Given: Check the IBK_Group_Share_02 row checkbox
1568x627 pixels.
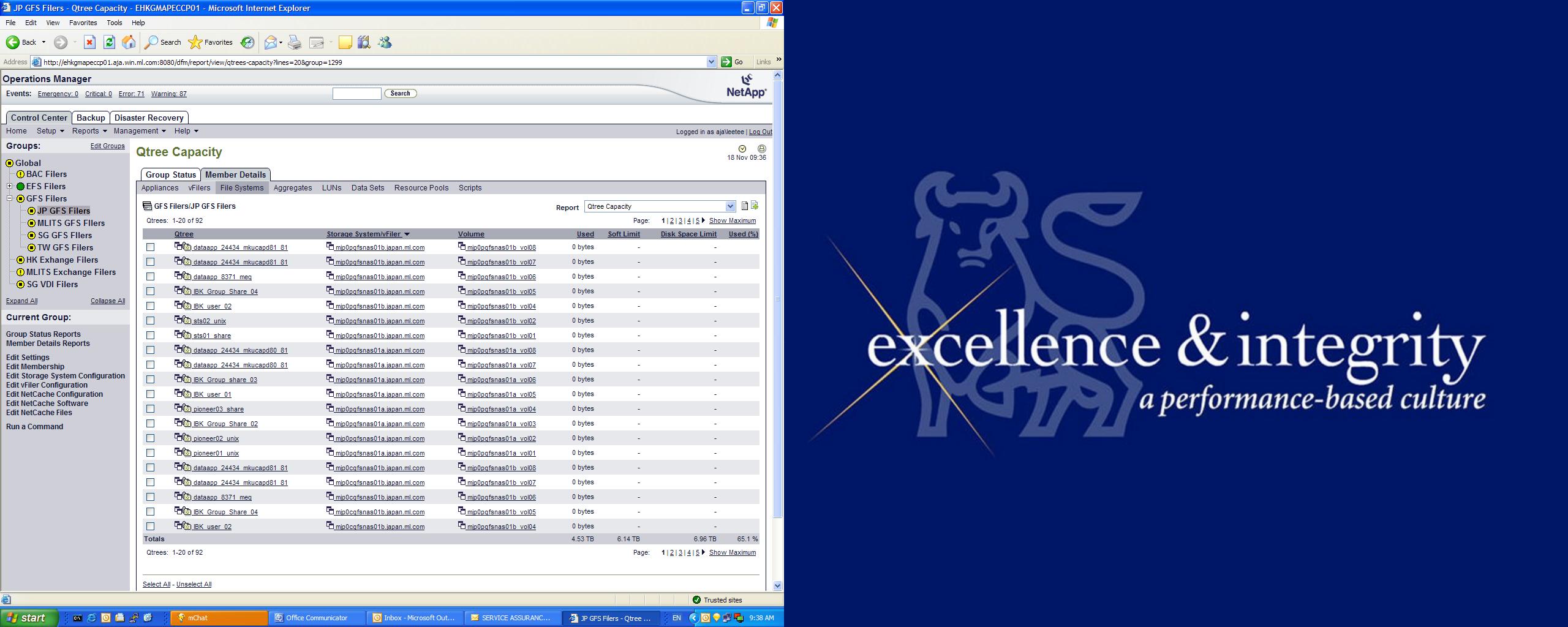Looking at the screenshot, I should [151, 424].
